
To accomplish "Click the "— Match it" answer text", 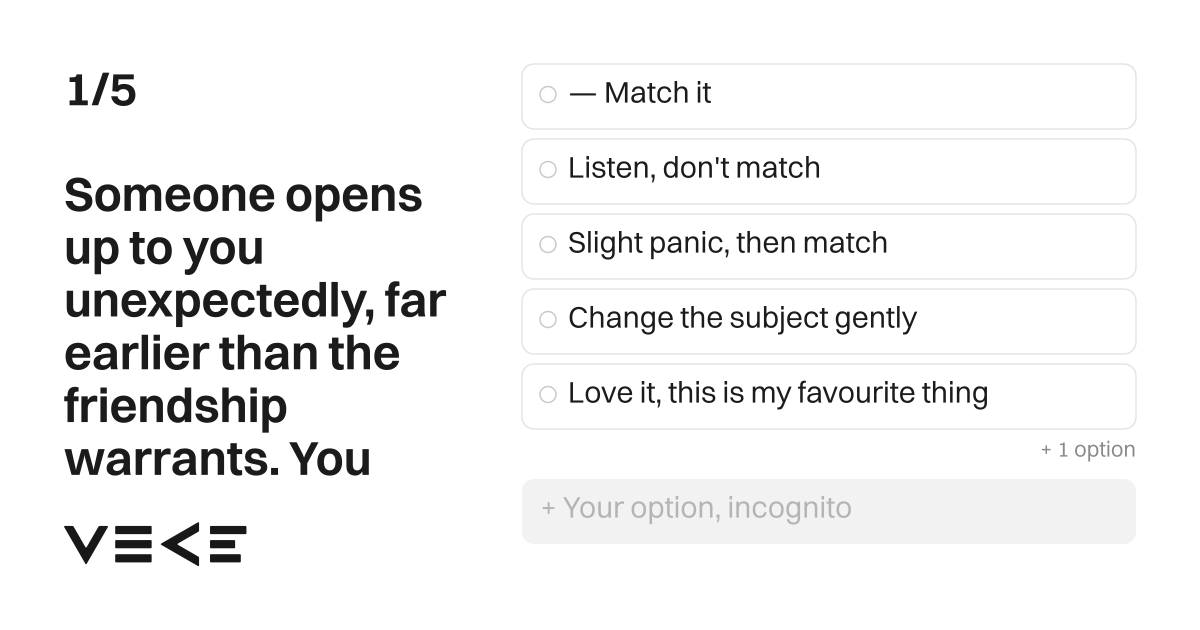I will [640, 93].
